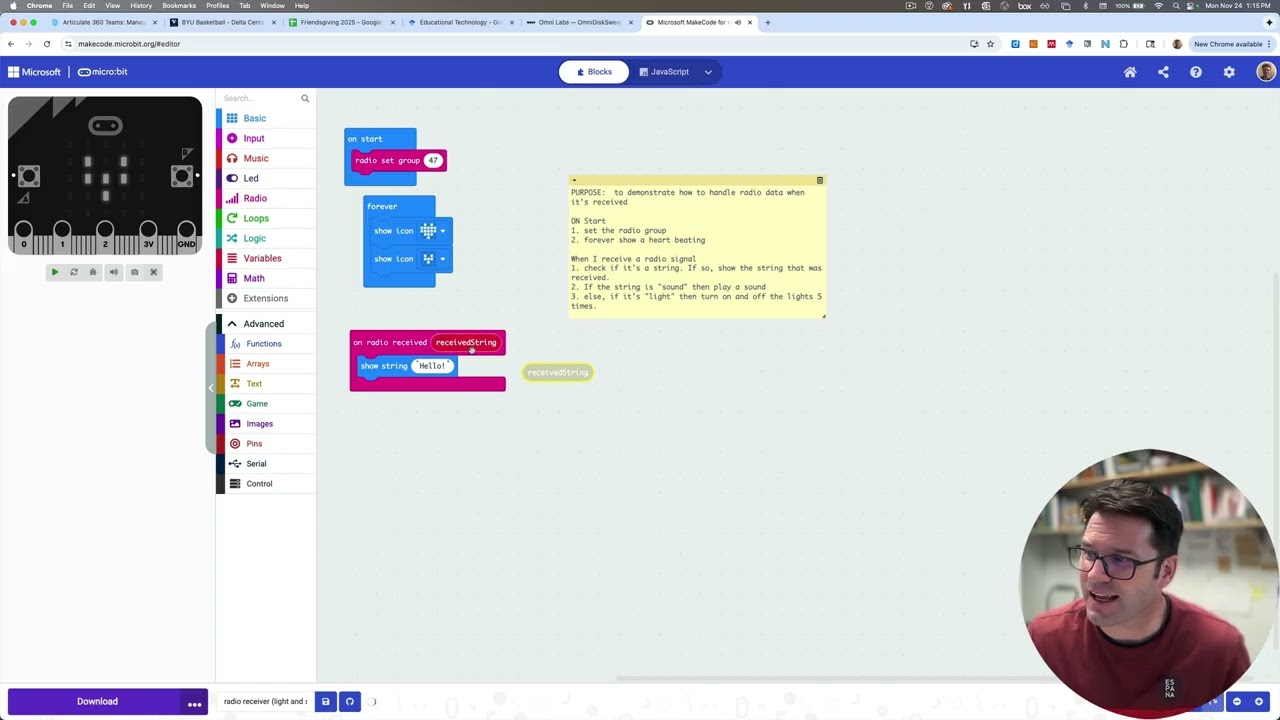Open the Text category
The width and height of the screenshot is (1280, 720).
coord(265,384)
